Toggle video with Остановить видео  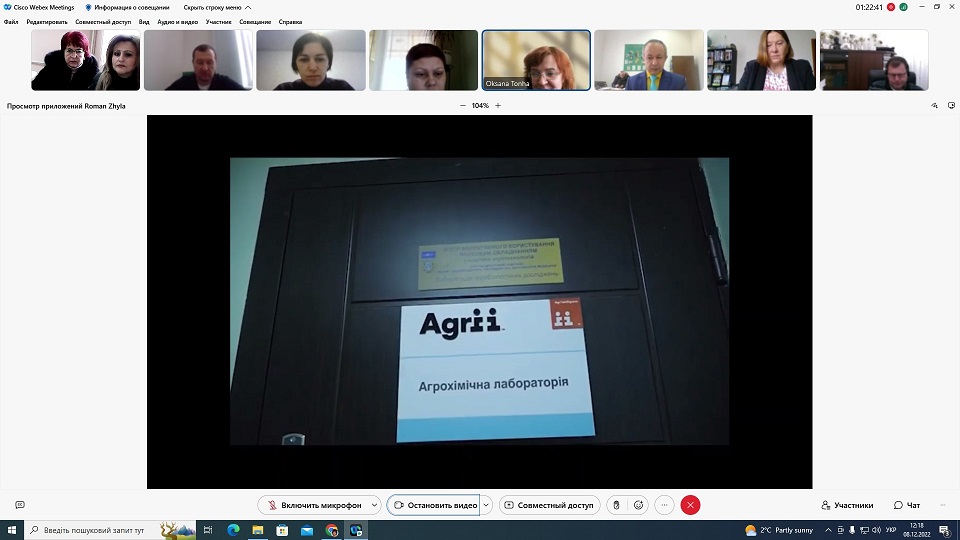(x=433, y=505)
